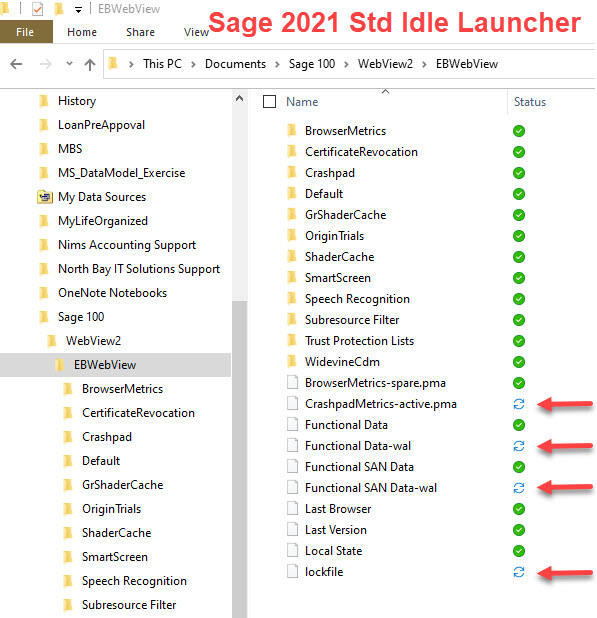
Task: Select the MBS folder in the tree
Action: pos(70,149)
